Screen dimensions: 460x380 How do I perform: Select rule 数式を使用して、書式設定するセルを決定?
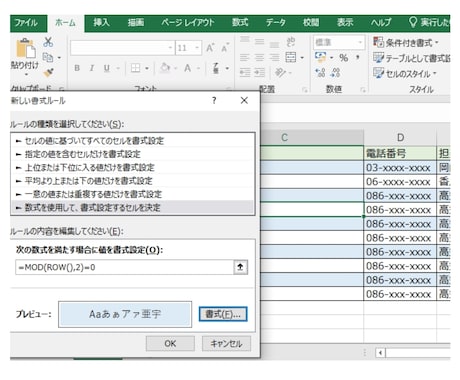[133, 207]
